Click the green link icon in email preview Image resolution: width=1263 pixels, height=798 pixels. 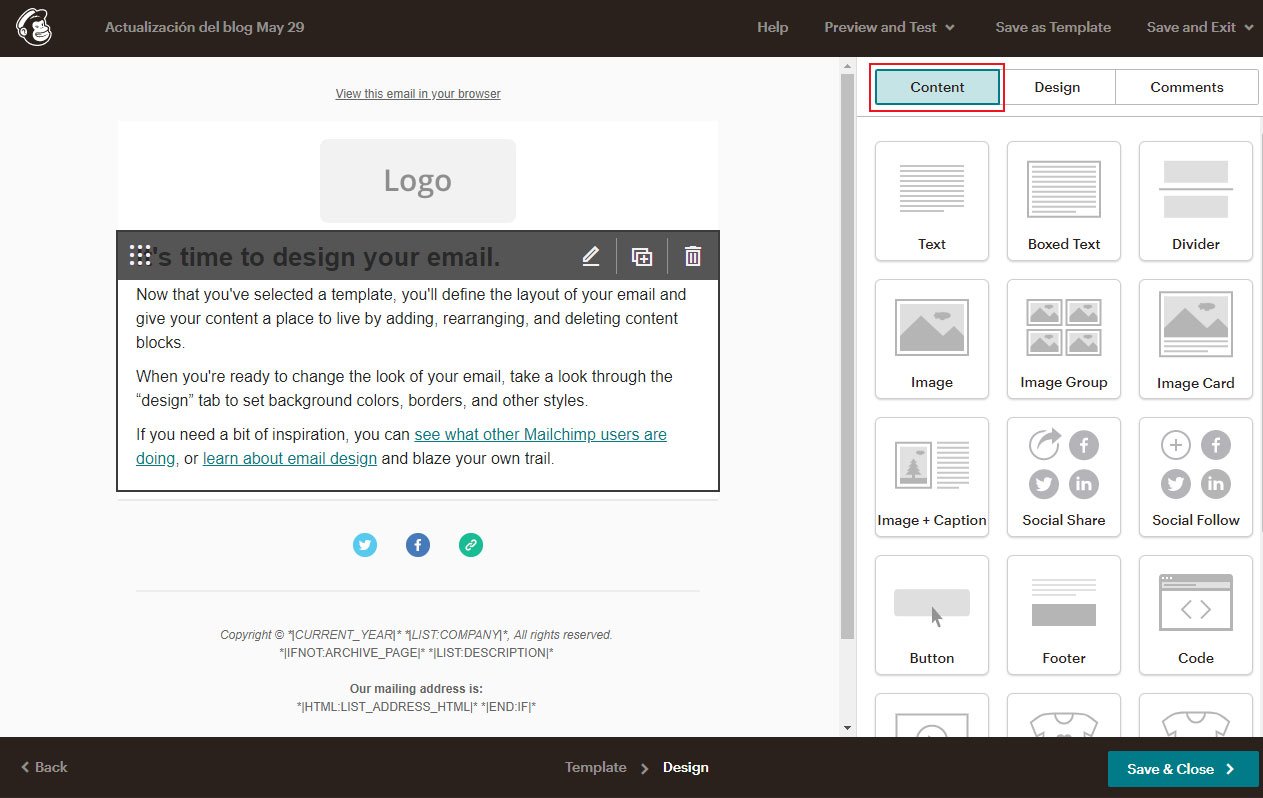coord(471,545)
